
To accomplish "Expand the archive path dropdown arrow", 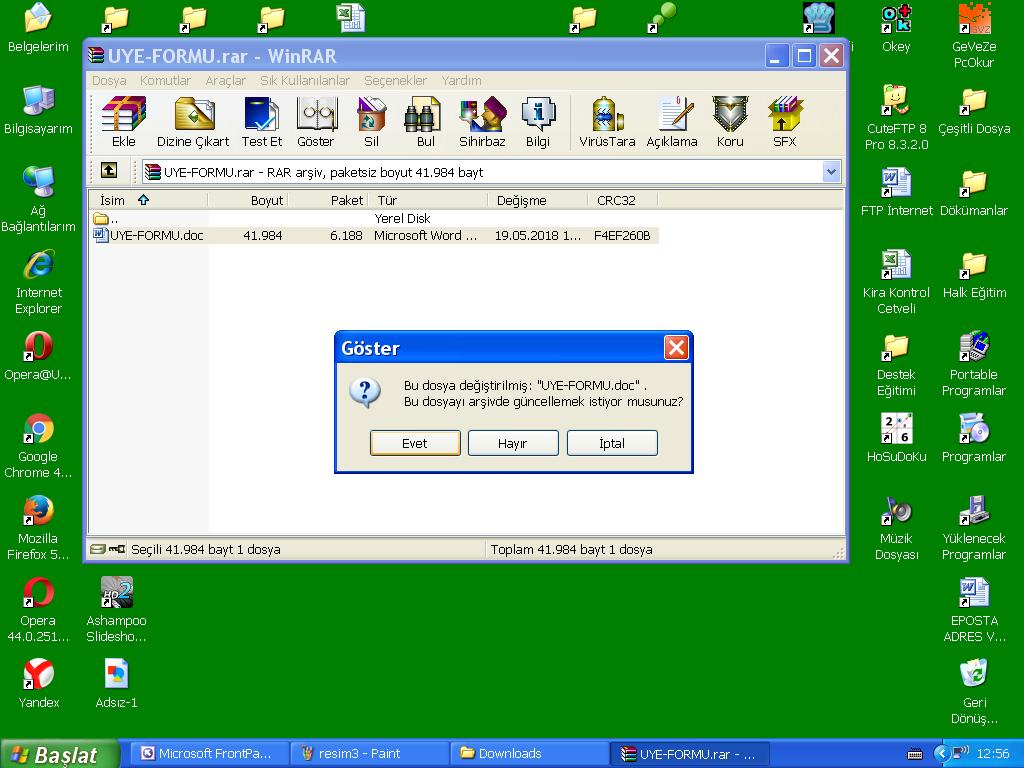I will pyautogui.click(x=831, y=172).
